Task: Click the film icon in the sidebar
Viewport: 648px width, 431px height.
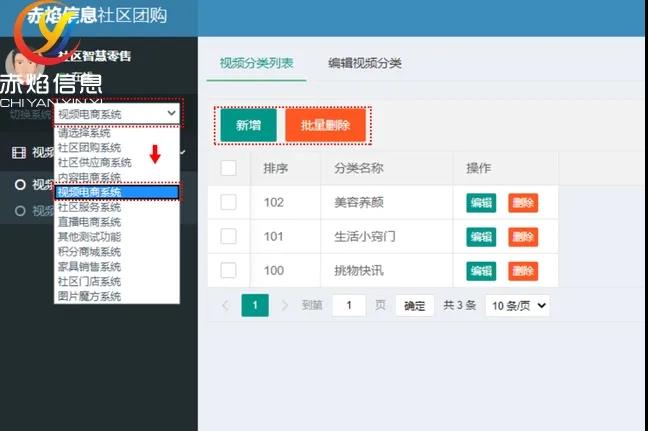Action: pyautogui.click(x=18, y=153)
